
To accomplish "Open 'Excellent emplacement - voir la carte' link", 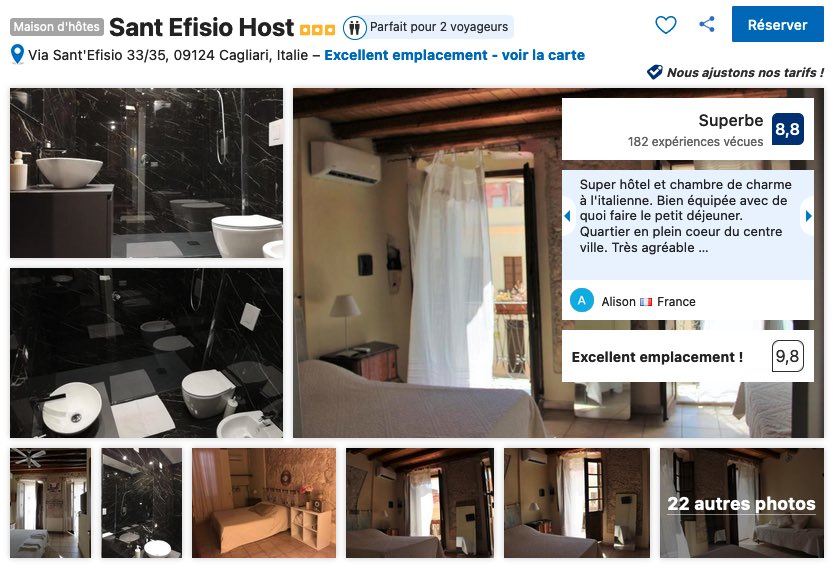I will (x=454, y=55).
